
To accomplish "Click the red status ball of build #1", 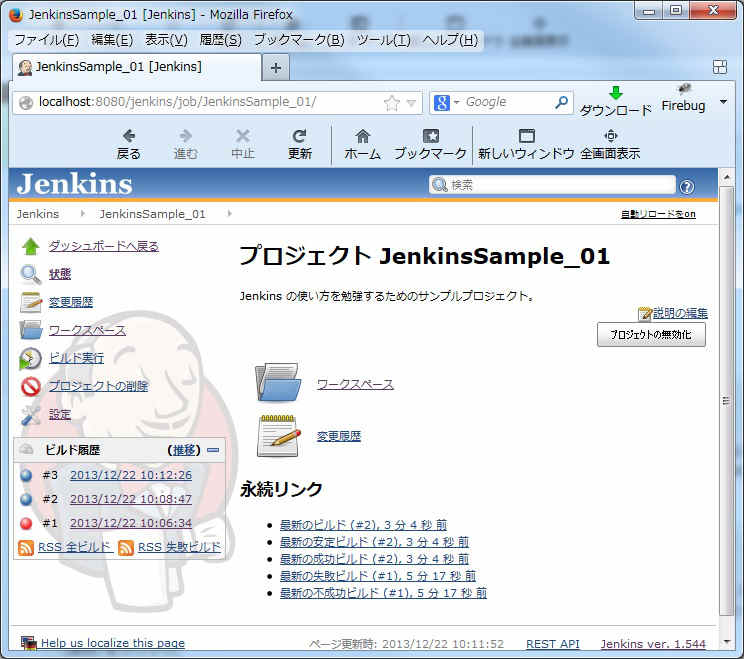I will pyautogui.click(x=27, y=523).
